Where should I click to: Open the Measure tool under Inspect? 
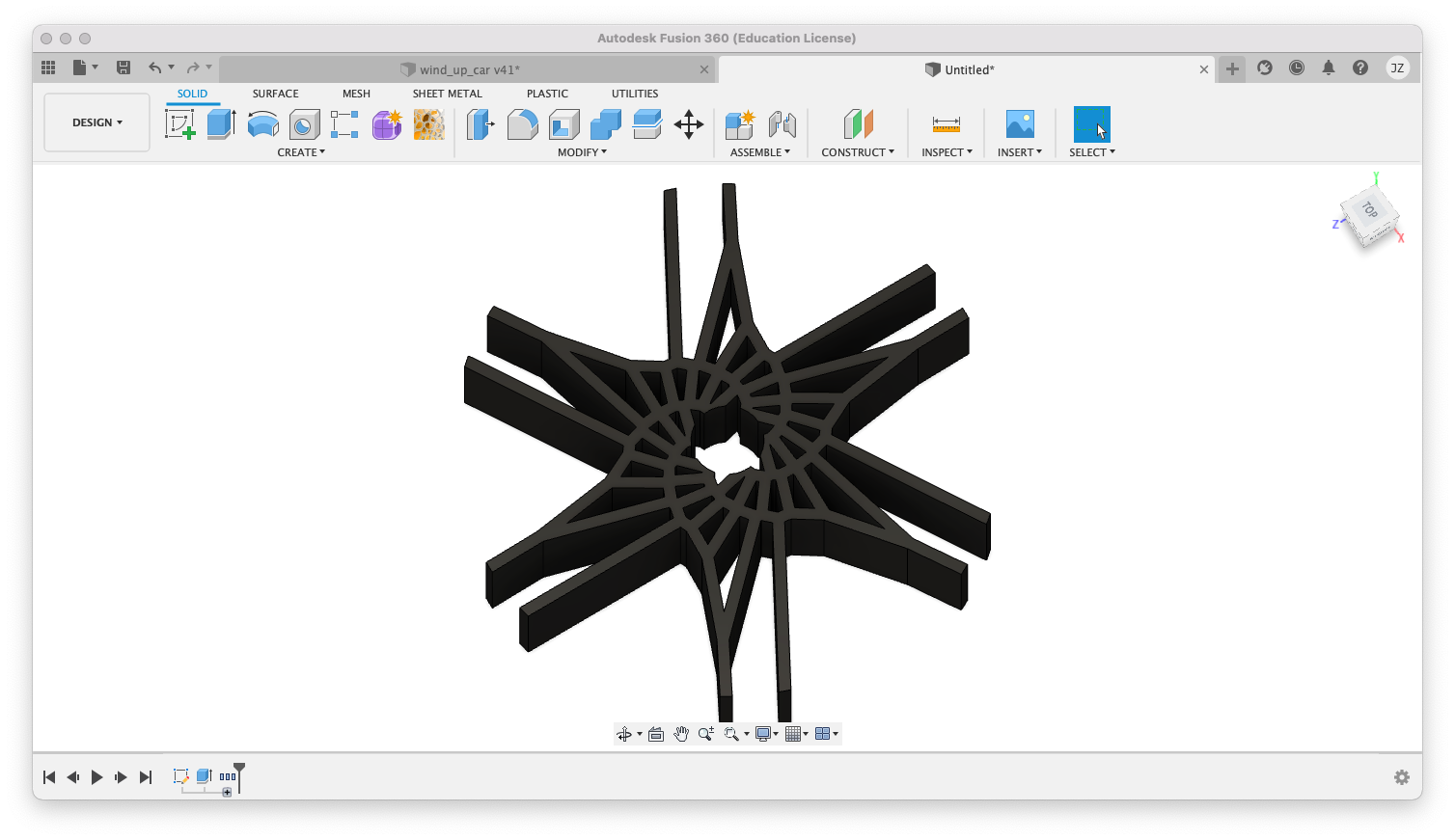pos(945,123)
